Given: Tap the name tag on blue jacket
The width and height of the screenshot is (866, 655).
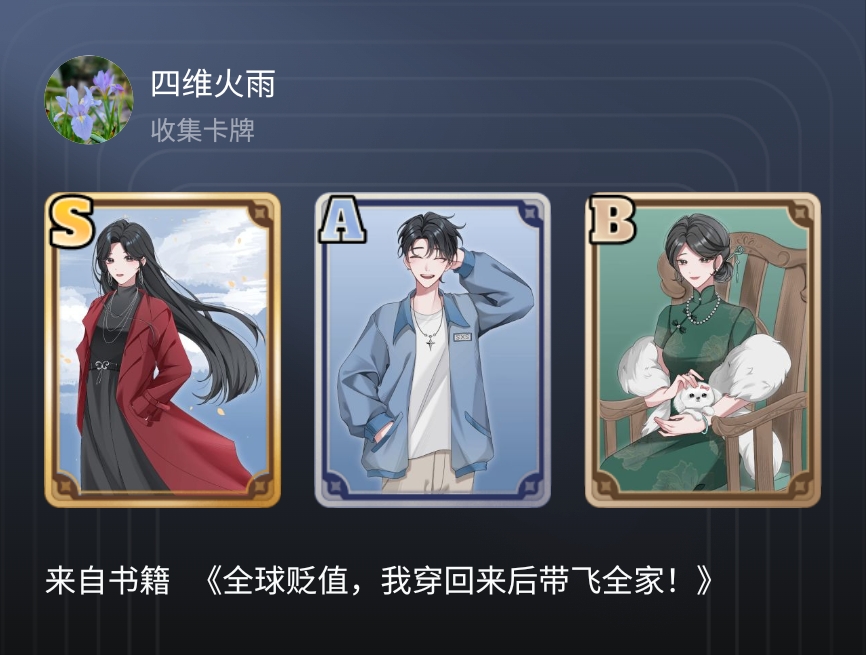Looking at the screenshot, I should click(462, 336).
